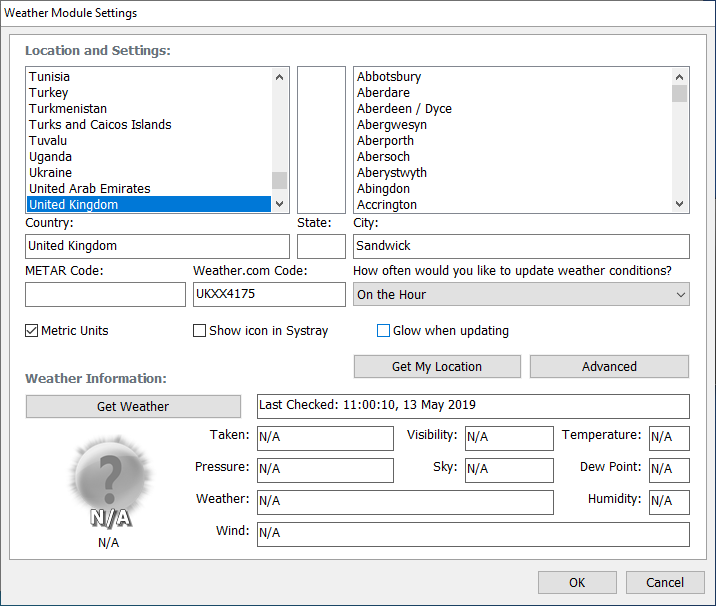The width and height of the screenshot is (716, 606).
Task: Choose Aberdeen / Dyce from city list
Action: point(404,109)
